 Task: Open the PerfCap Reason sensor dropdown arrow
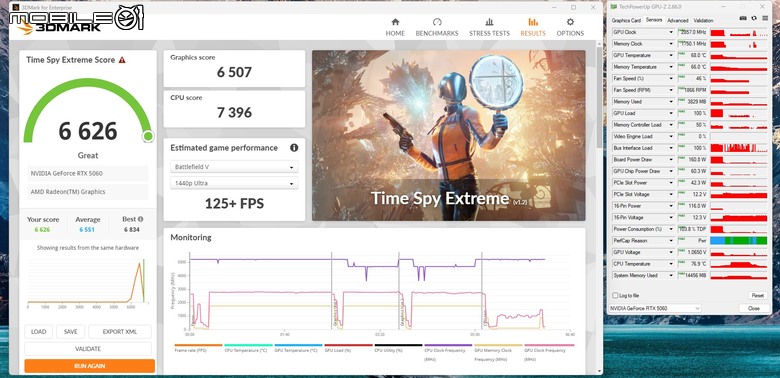pyautogui.click(x=671, y=241)
